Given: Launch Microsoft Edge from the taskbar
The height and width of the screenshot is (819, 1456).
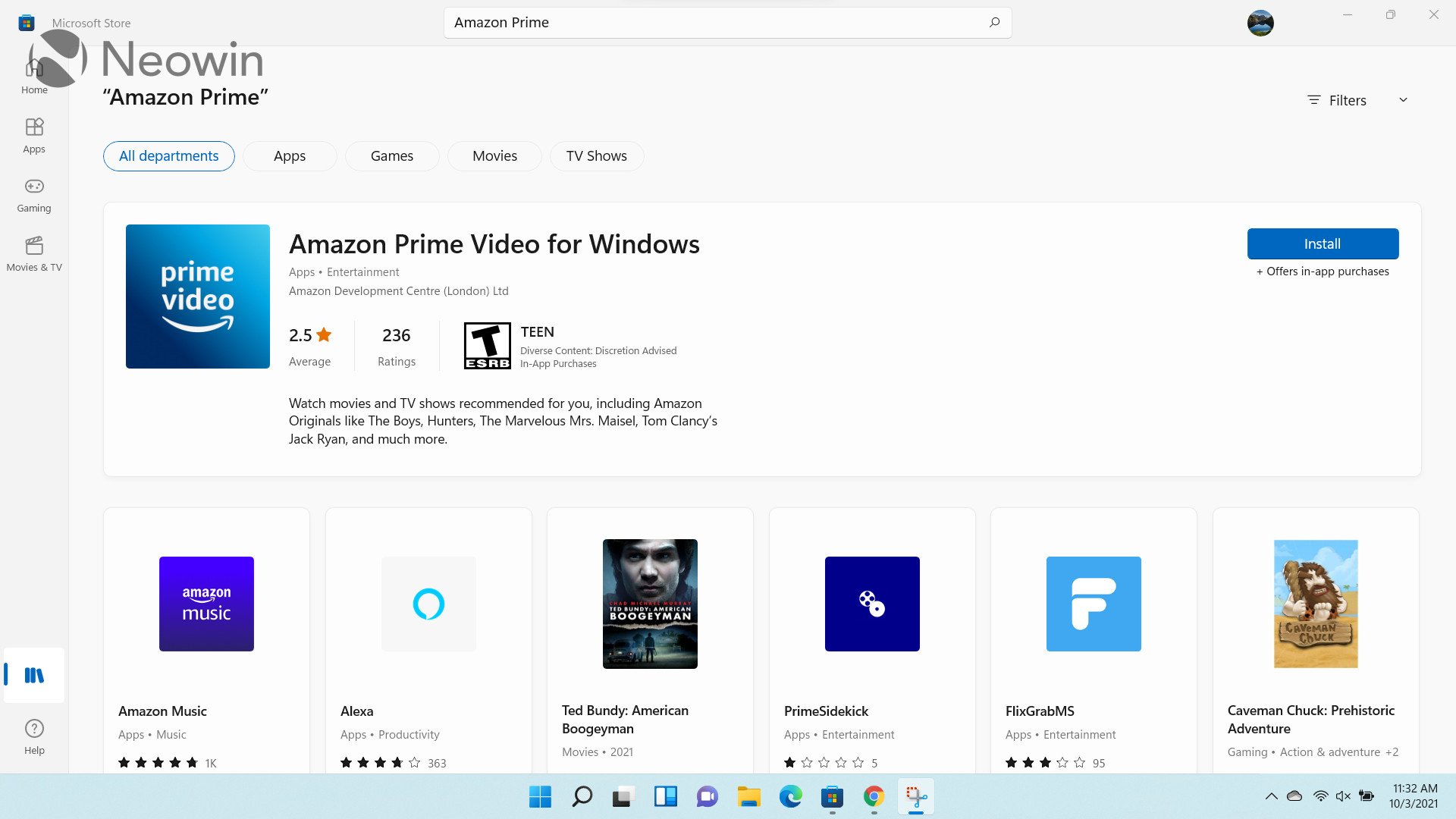Looking at the screenshot, I should [790, 797].
